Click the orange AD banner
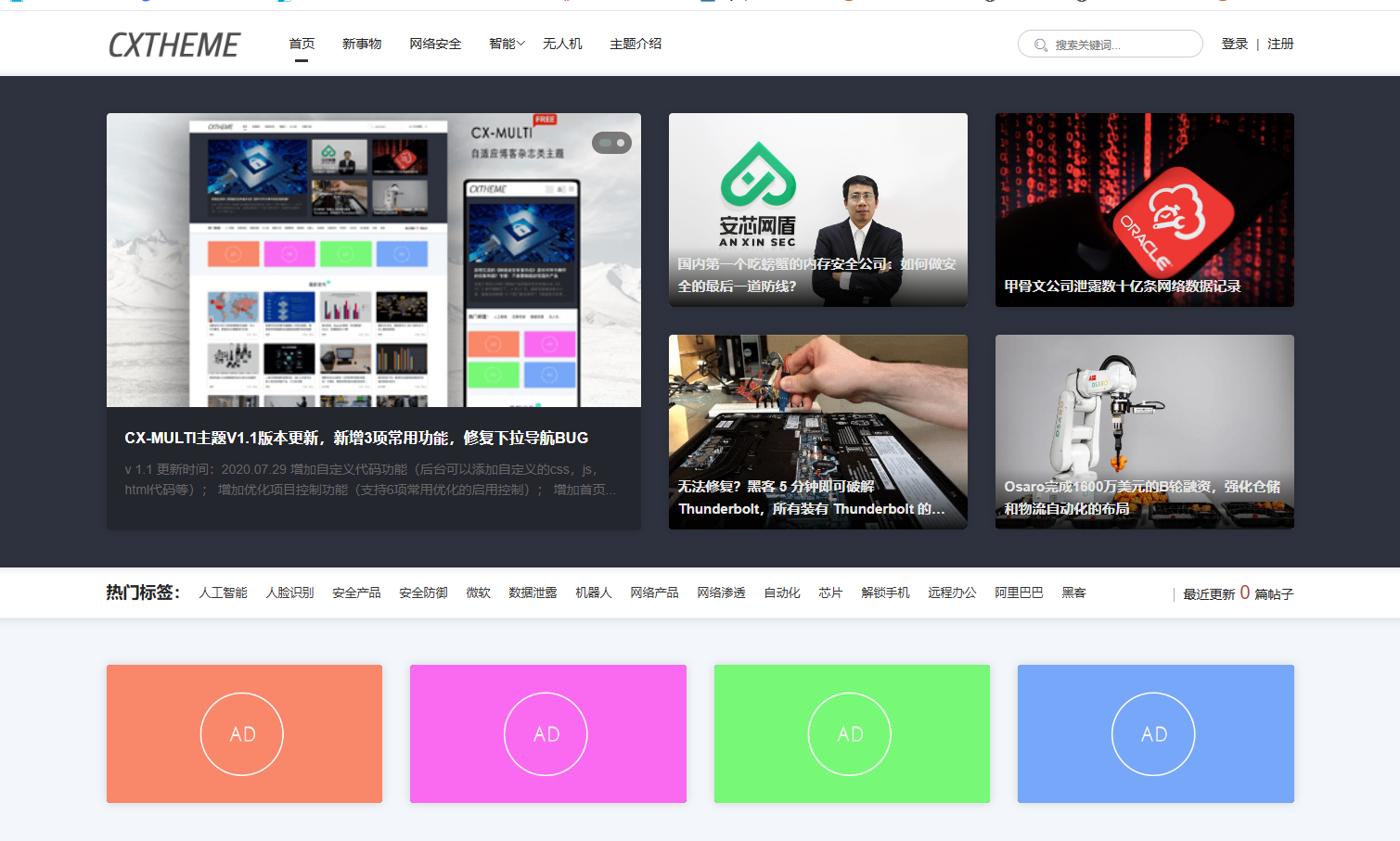Screen dimensions: 1400x841 click(x=244, y=733)
